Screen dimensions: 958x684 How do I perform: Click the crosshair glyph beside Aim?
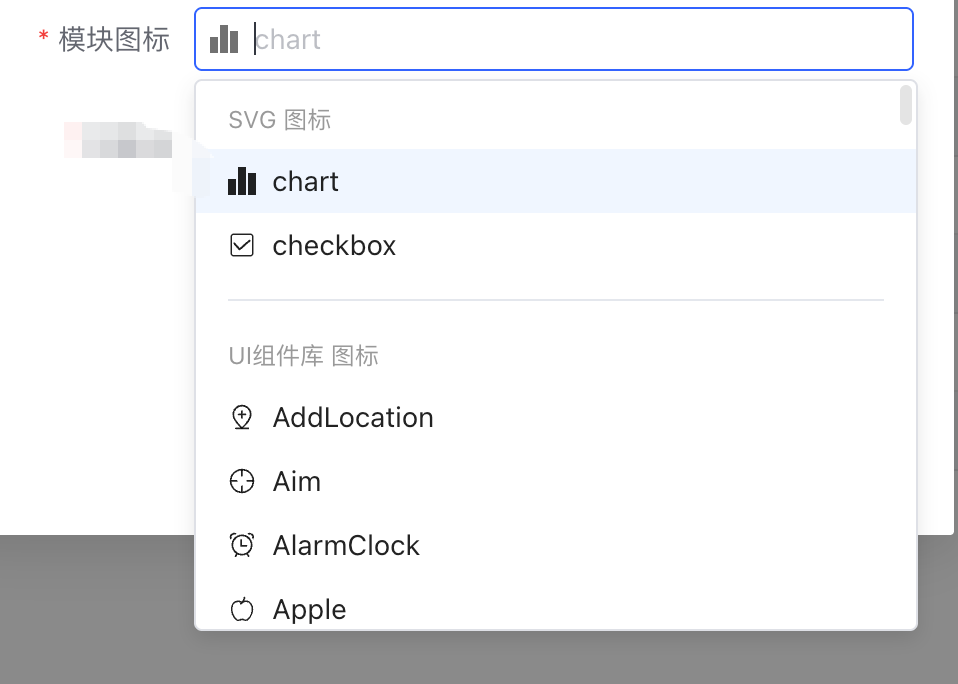pyautogui.click(x=241, y=481)
